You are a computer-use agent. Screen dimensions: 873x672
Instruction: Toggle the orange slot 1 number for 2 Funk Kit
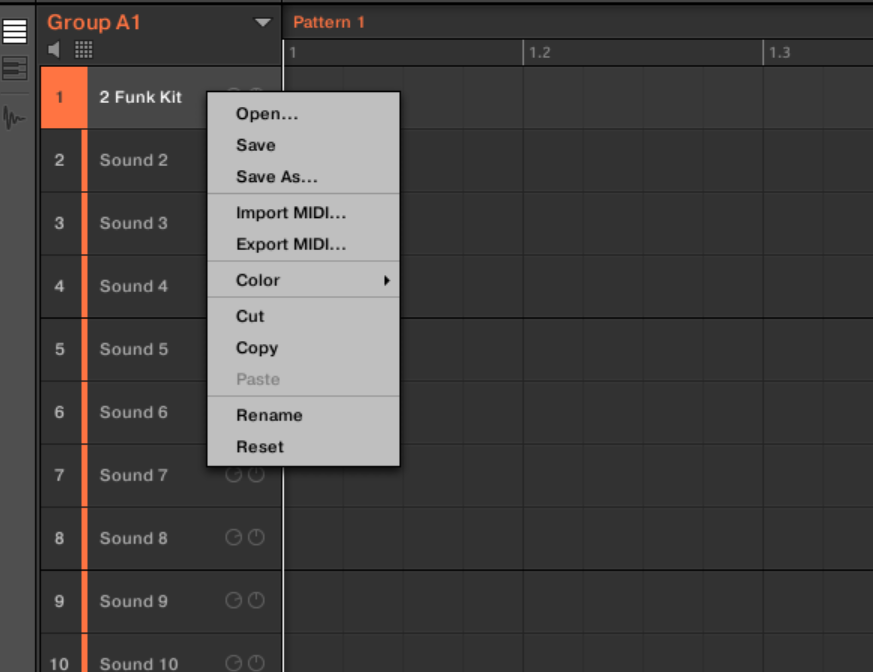[x=60, y=97]
